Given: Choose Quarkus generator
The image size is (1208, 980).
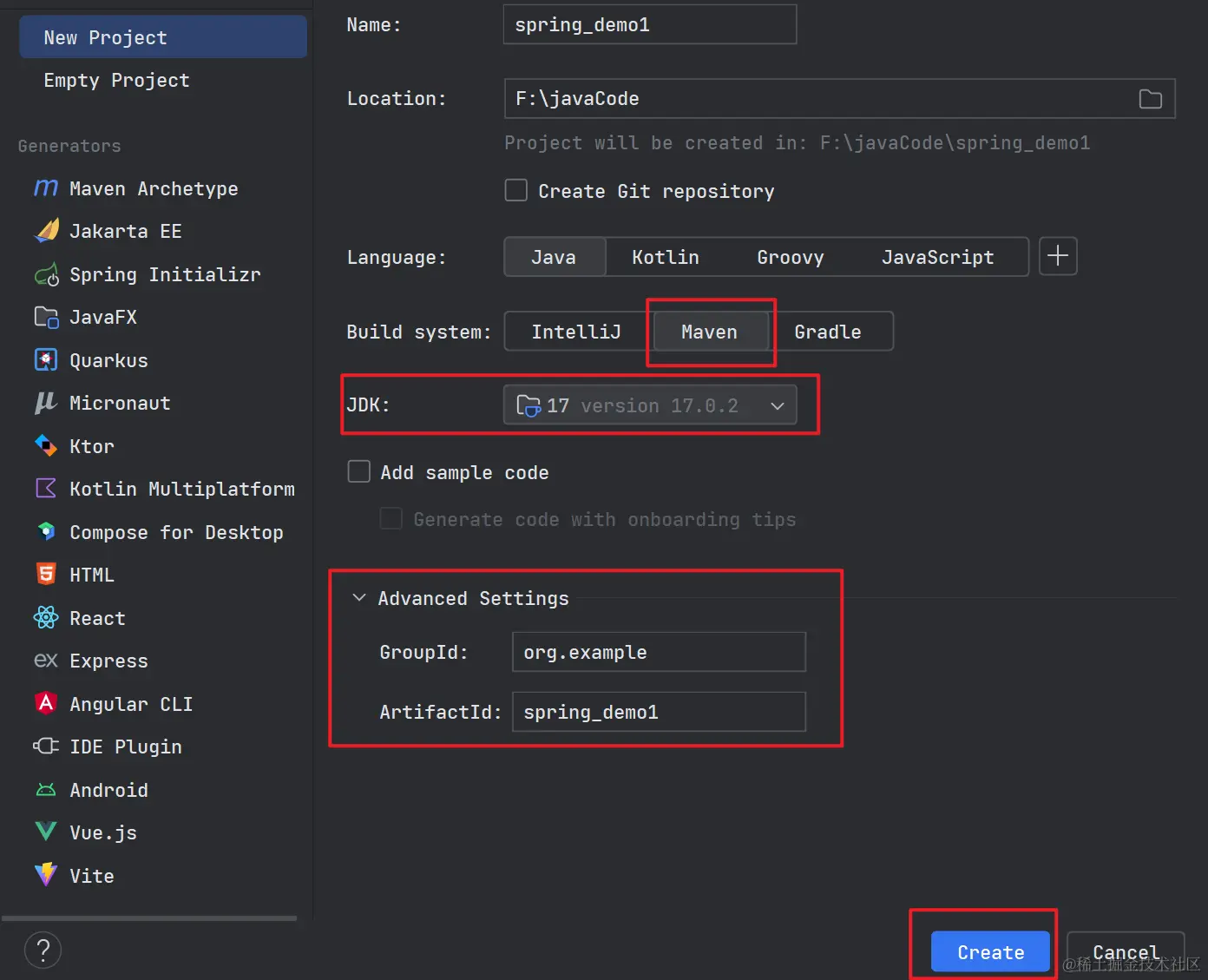Looking at the screenshot, I should 108,360.
